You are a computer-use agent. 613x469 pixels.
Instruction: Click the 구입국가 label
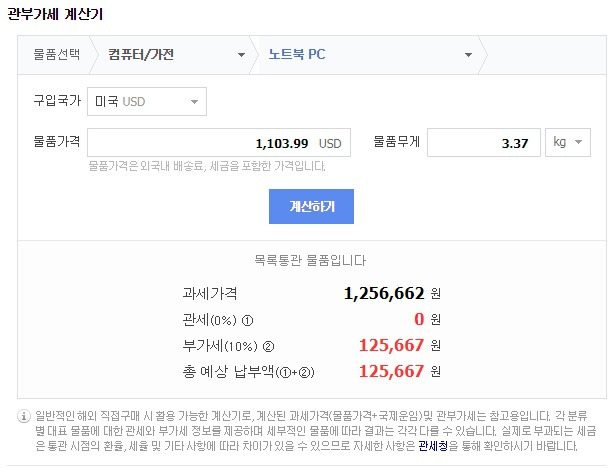(57, 100)
